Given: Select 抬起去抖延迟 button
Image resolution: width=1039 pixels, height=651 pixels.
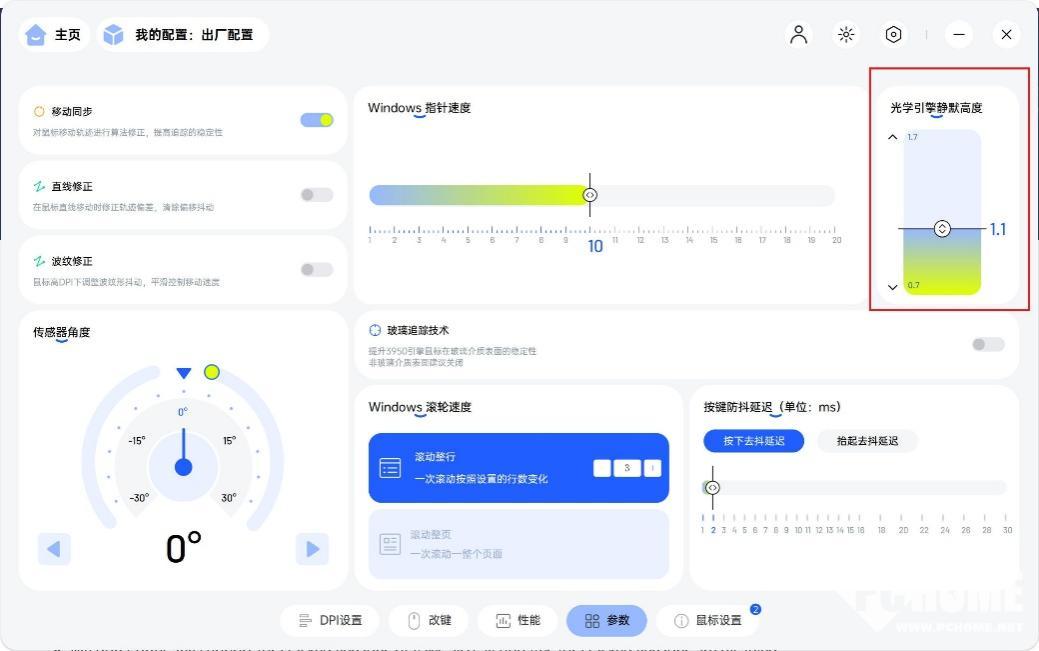Looking at the screenshot, I should tap(867, 441).
